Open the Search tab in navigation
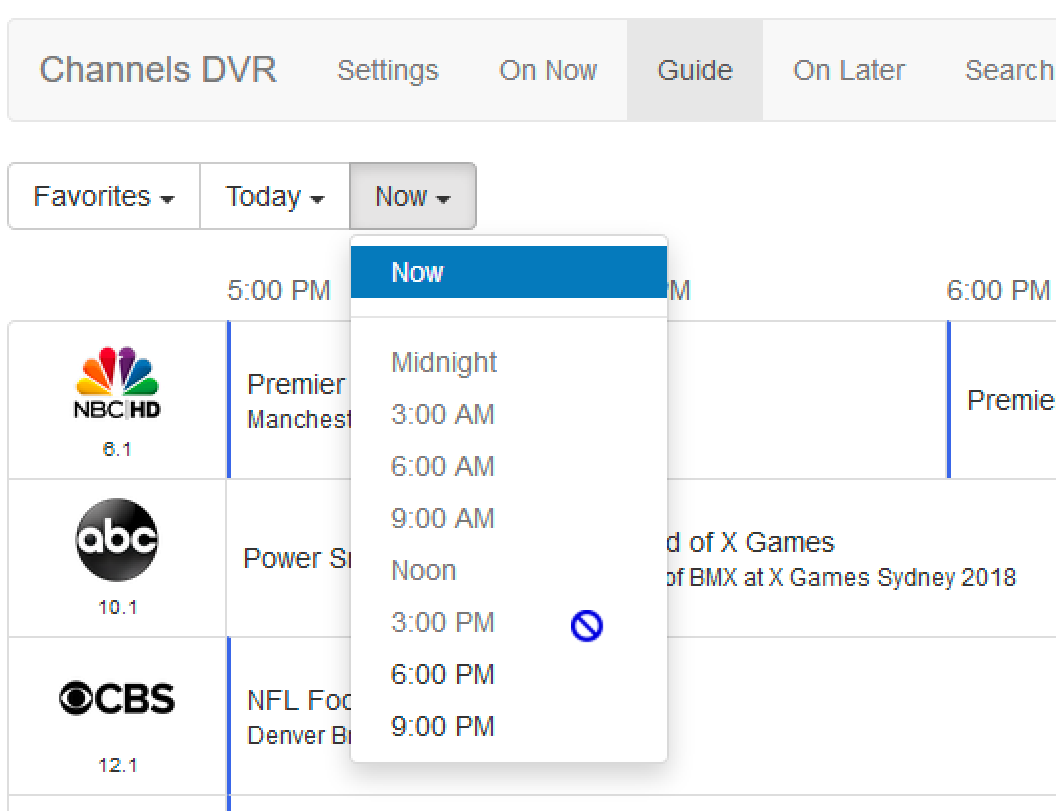The height and width of the screenshot is (811, 1056). click(x=1008, y=71)
